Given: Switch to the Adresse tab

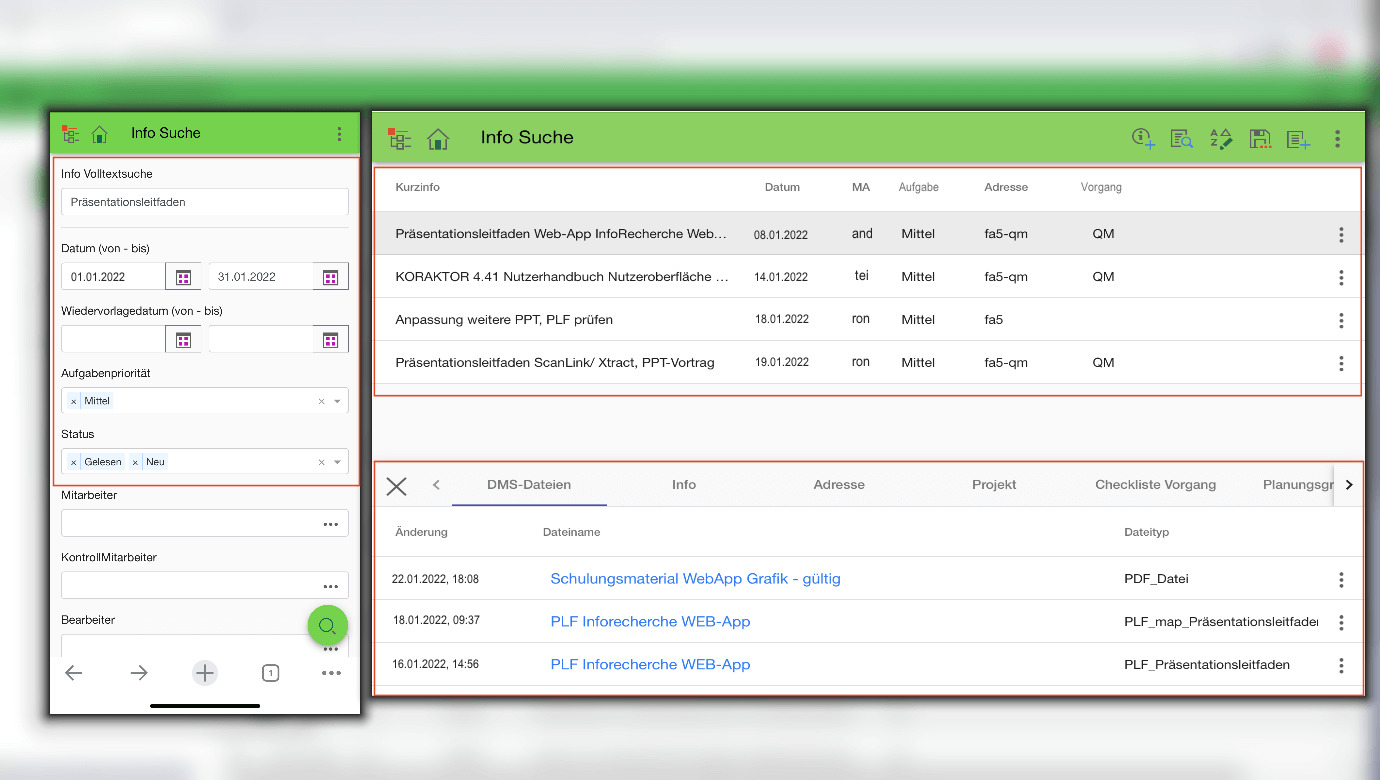Looking at the screenshot, I should tap(838, 485).
